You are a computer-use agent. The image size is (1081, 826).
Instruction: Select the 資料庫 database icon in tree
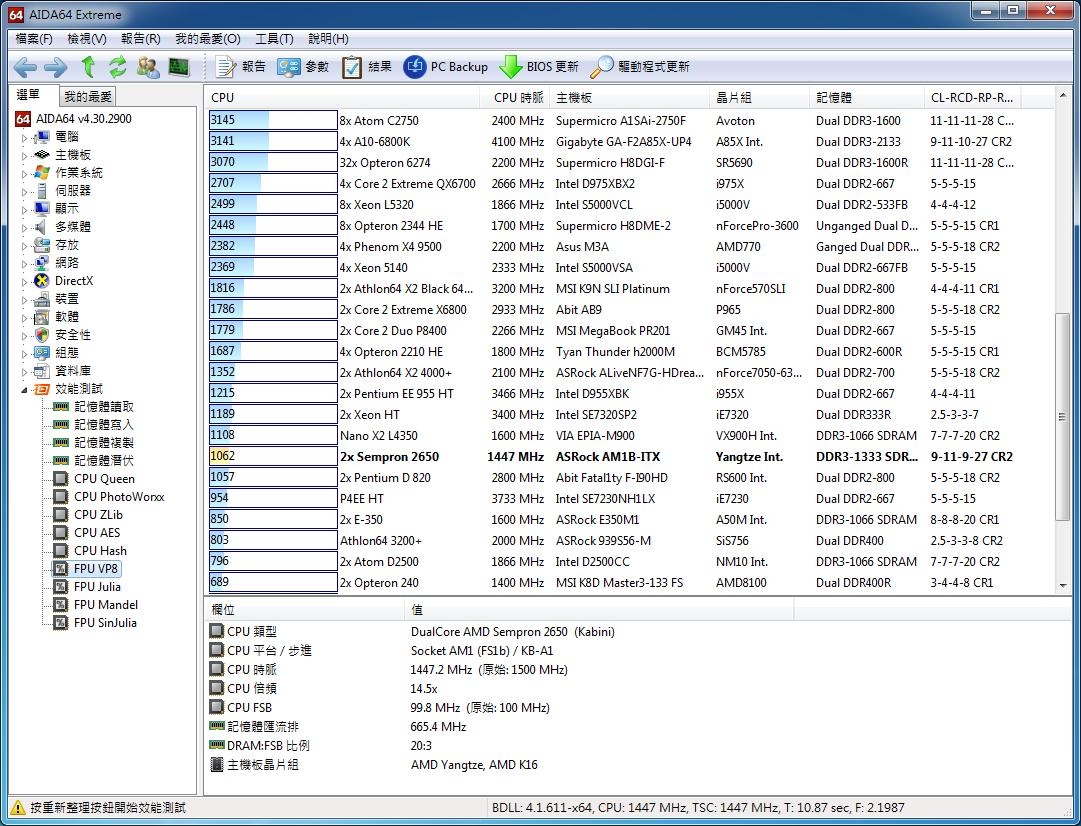[x=42, y=371]
